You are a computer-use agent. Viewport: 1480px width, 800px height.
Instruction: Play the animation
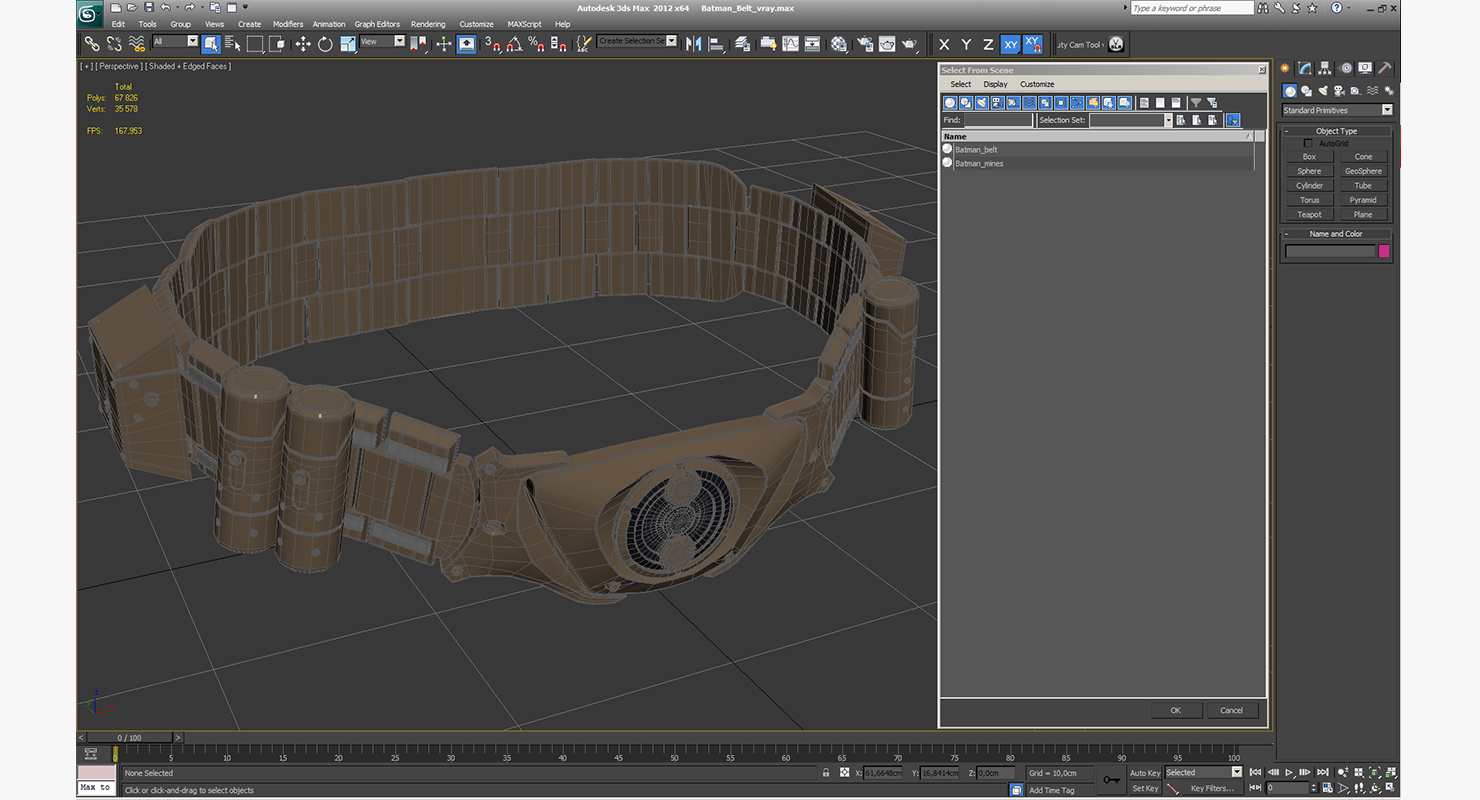coord(1290,772)
